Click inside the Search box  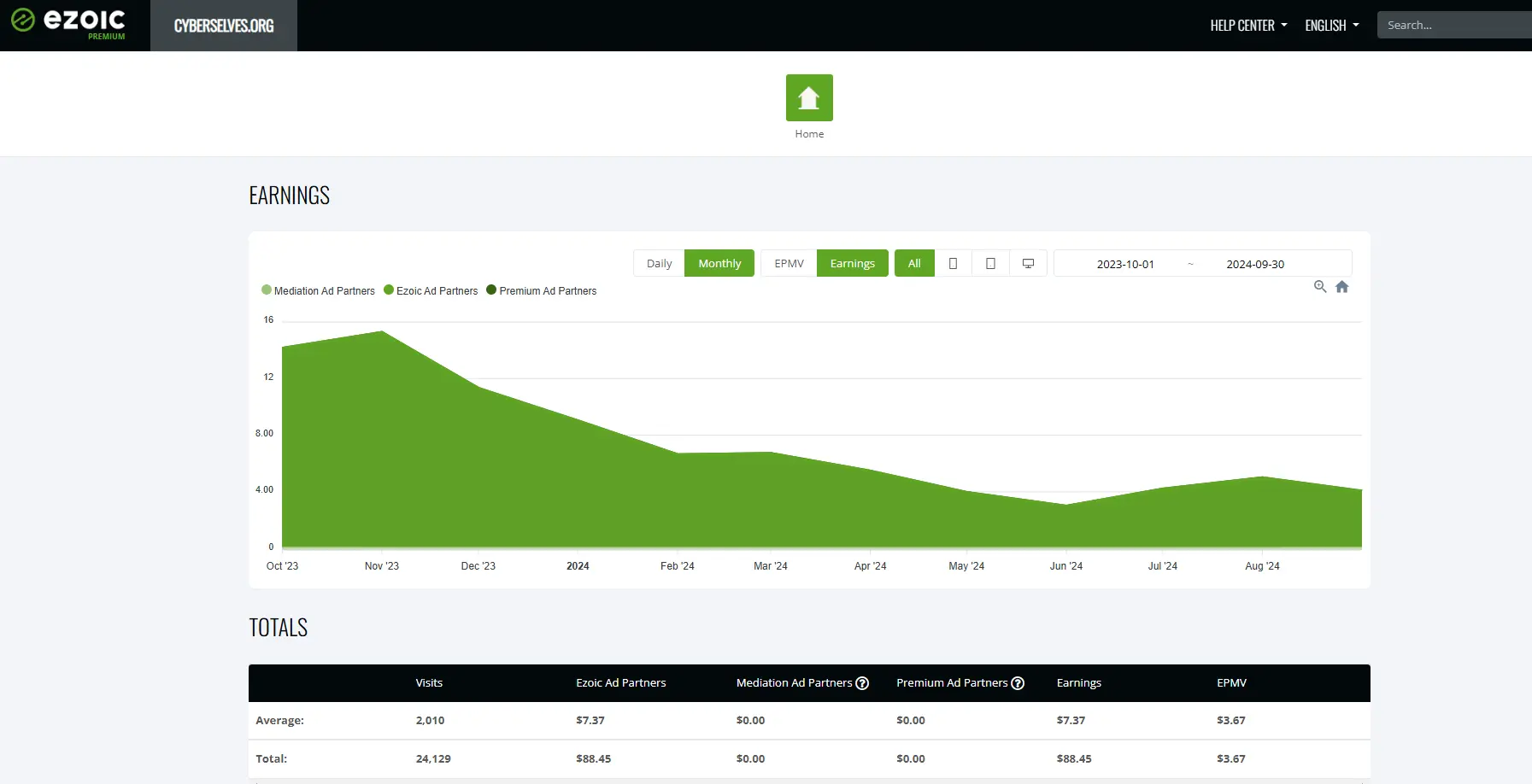(1454, 25)
